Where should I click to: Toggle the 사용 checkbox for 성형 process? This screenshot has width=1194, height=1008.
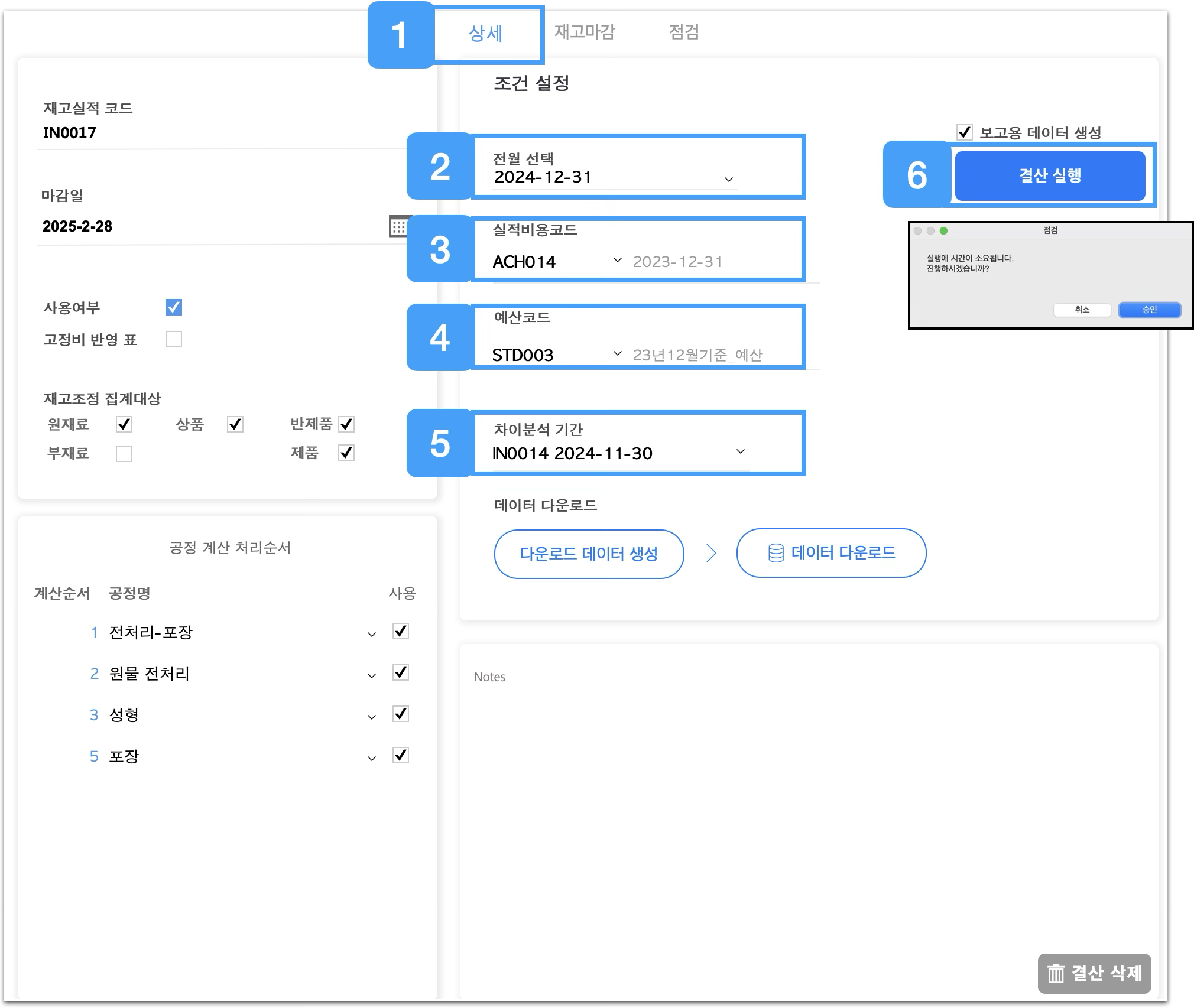point(401,714)
